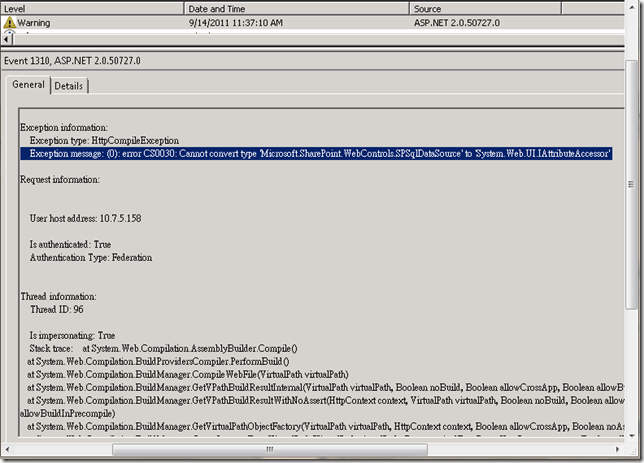Screen dimensions: 644x463
Task: Click the BuildProvidersCompiler.PerformBuild() stack line
Action: pyautogui.click(x=158, y=362)
